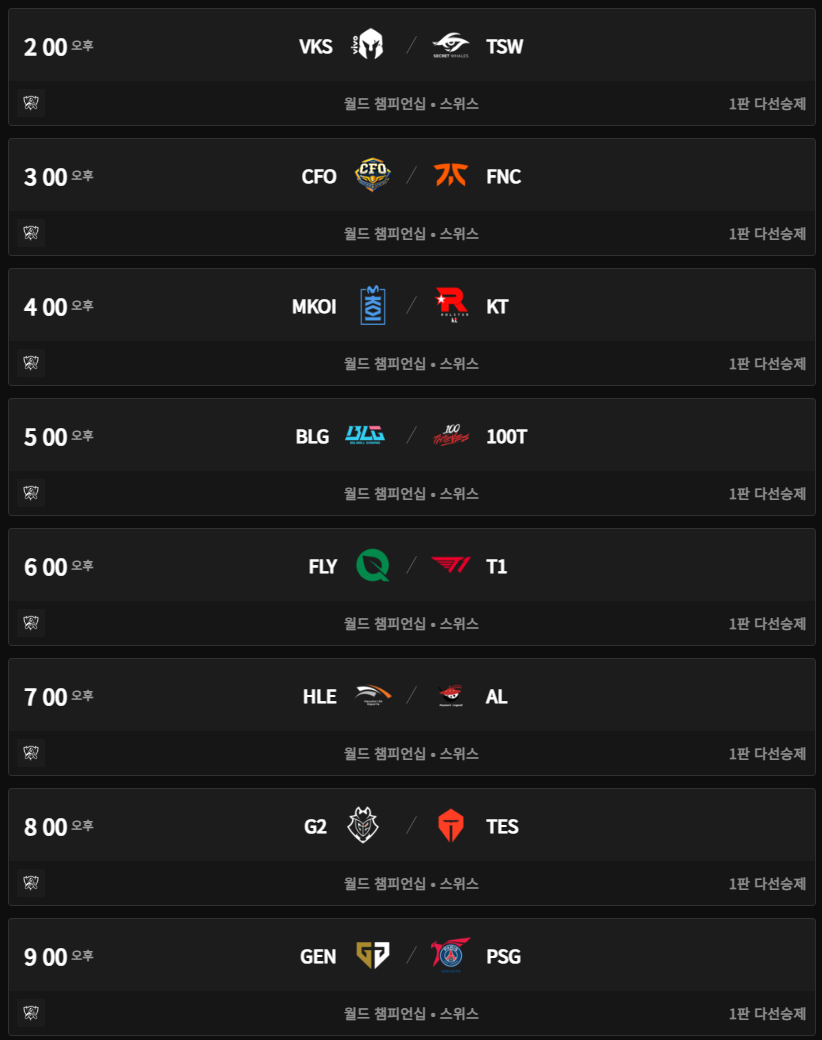
Task: Open the blue MKOI team logo
Action: click(x=373, y=306)
